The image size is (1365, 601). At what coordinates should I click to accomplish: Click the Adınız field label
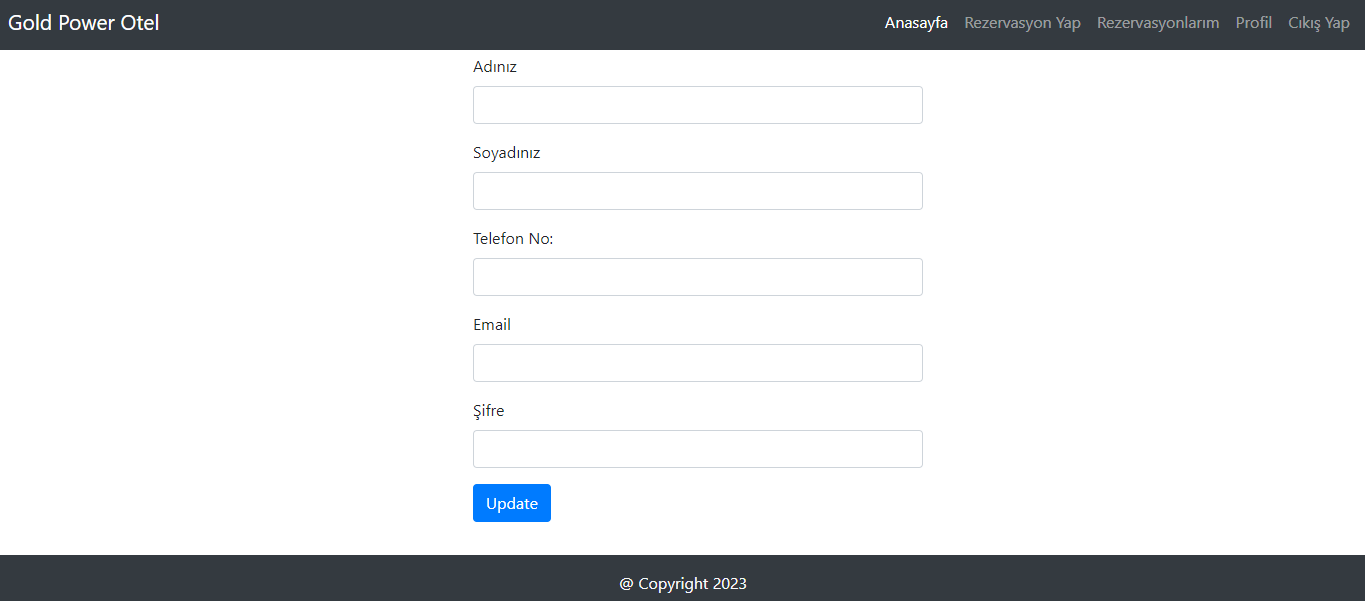pyautogui.click(x=495, y=66)
